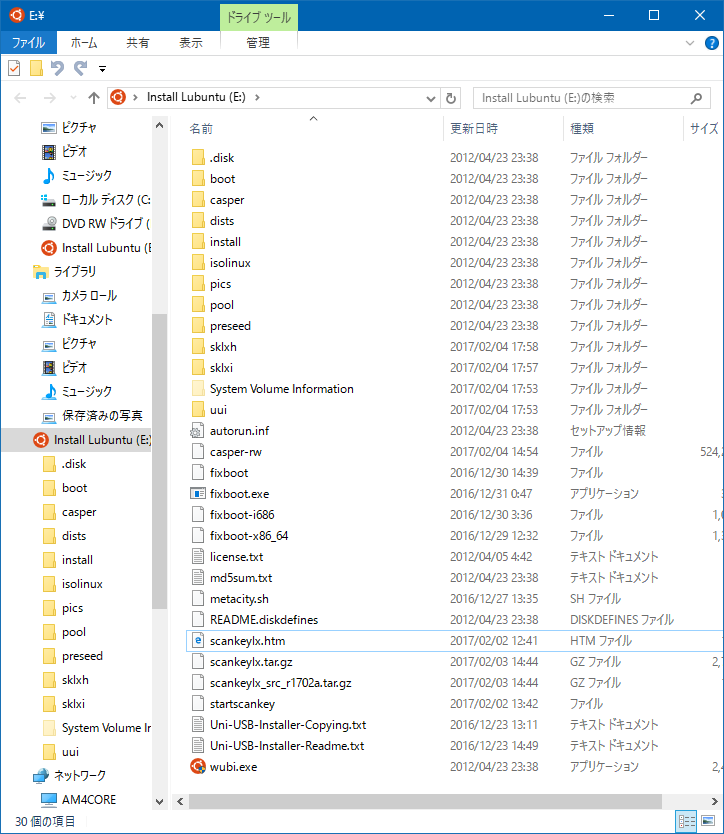The width and height of the screenshot is (724, 834).
Task: Expand the breadcrumb chevron after Install Lubuntu (E:)
Action: (x=257, y=97)
